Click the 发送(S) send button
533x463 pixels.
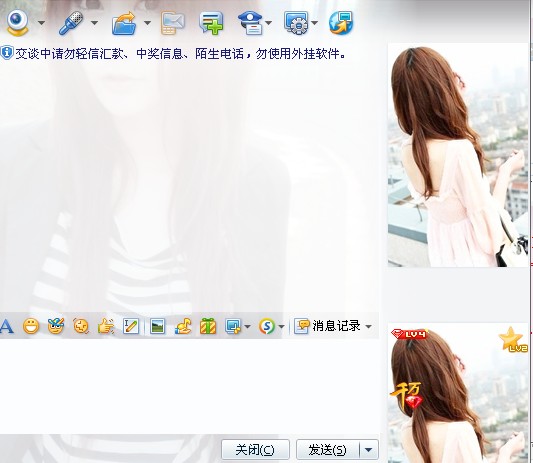[328, 450]
